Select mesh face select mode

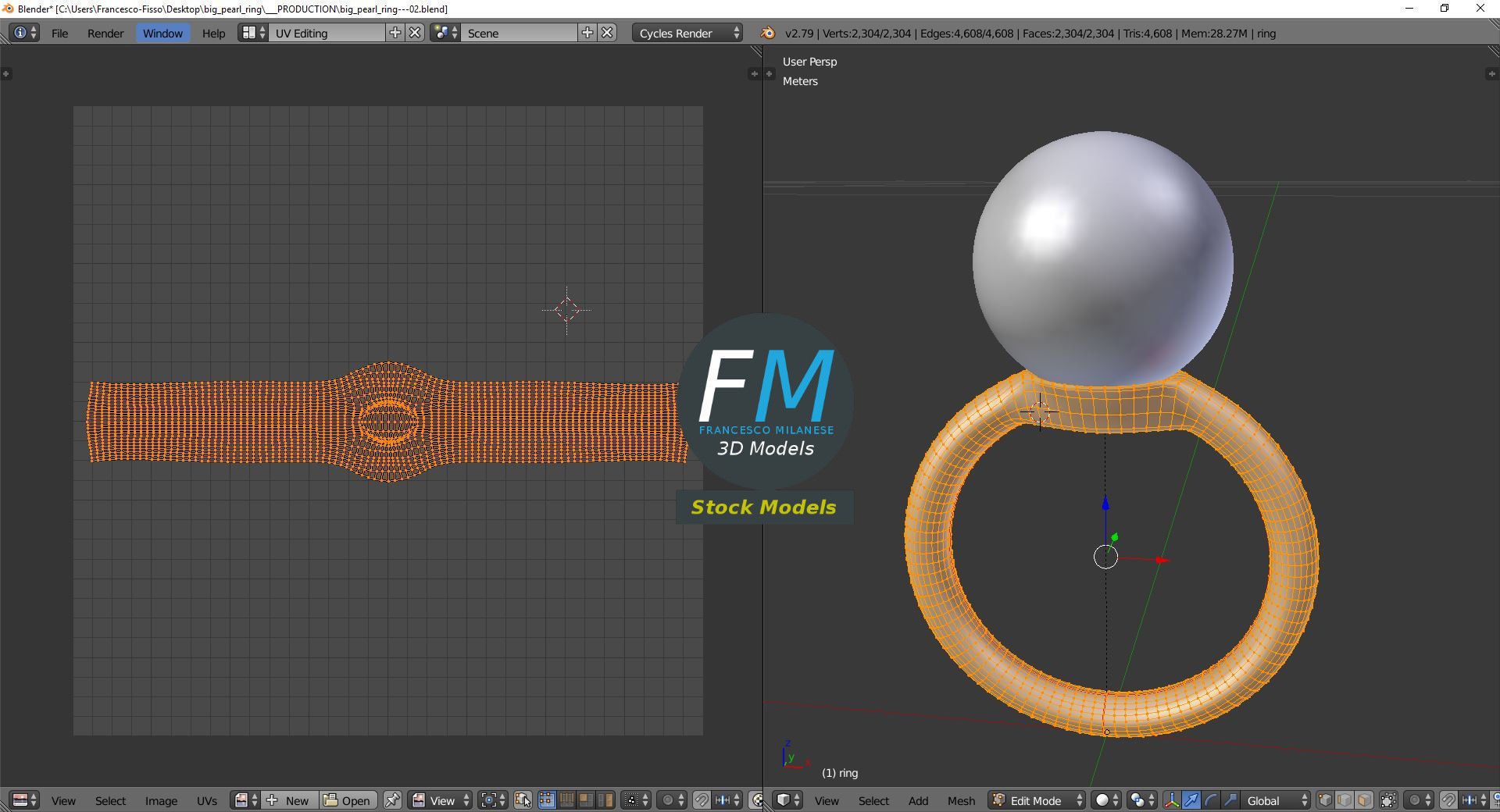(x=1364, y=800)
